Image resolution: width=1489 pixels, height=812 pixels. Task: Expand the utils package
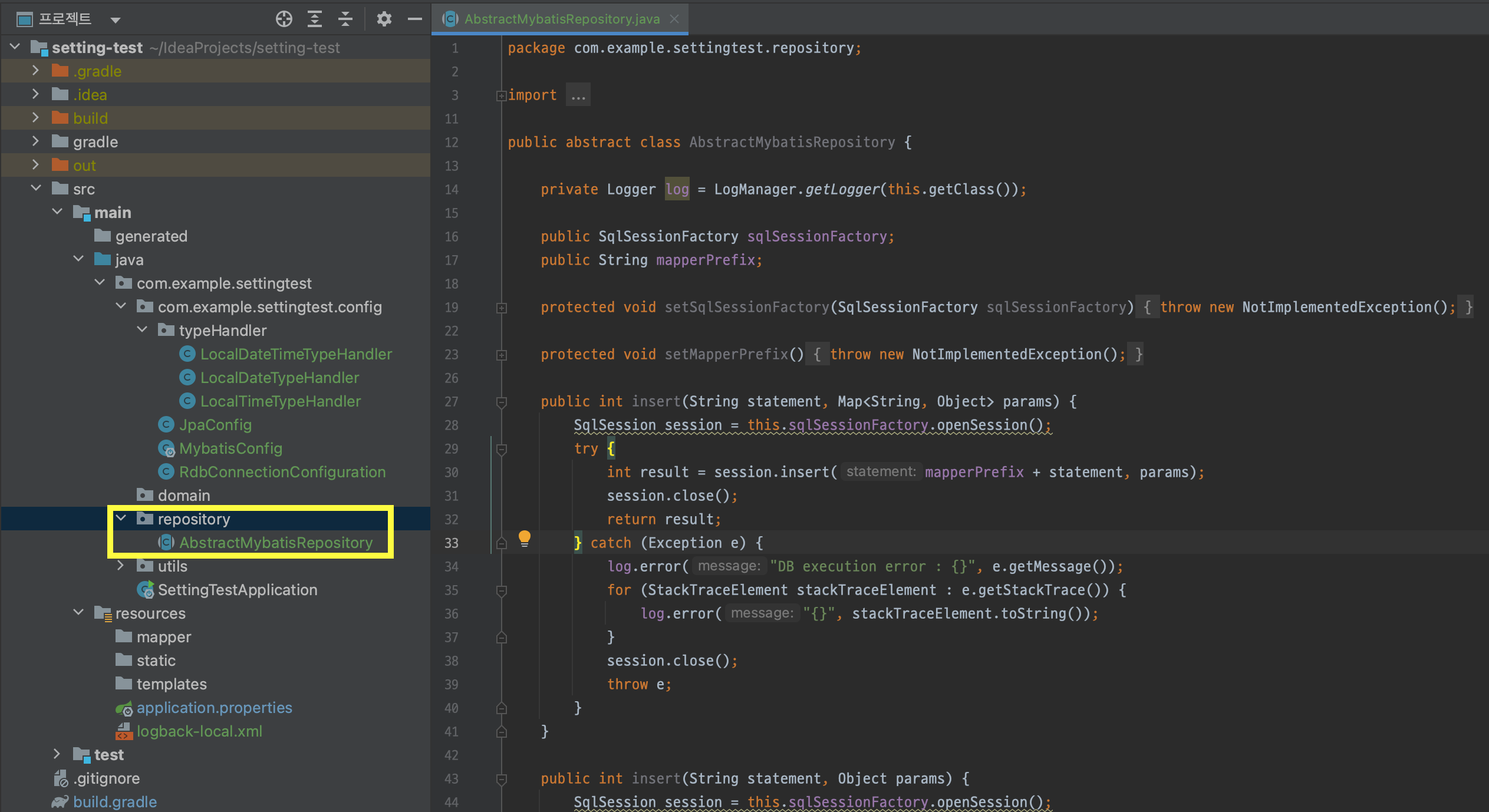[121, 566]
